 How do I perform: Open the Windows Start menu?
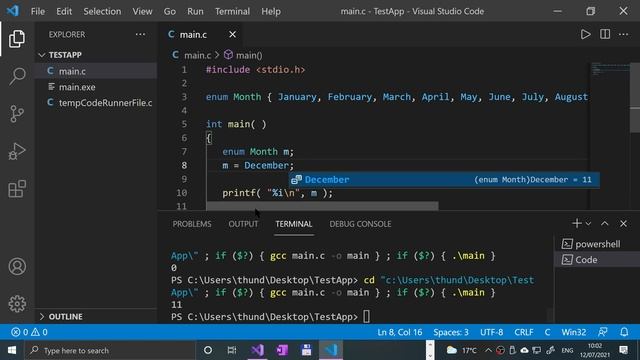click(x=11, y=350)
